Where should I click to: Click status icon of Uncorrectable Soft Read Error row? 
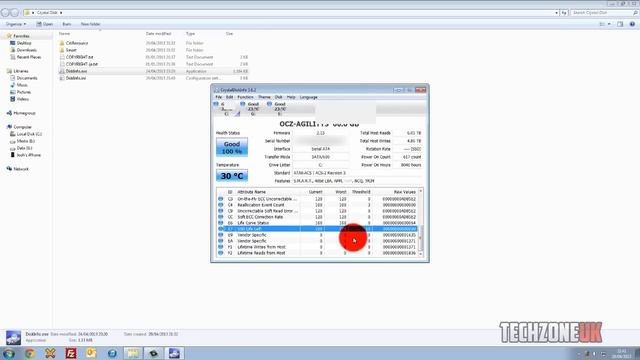221,211
